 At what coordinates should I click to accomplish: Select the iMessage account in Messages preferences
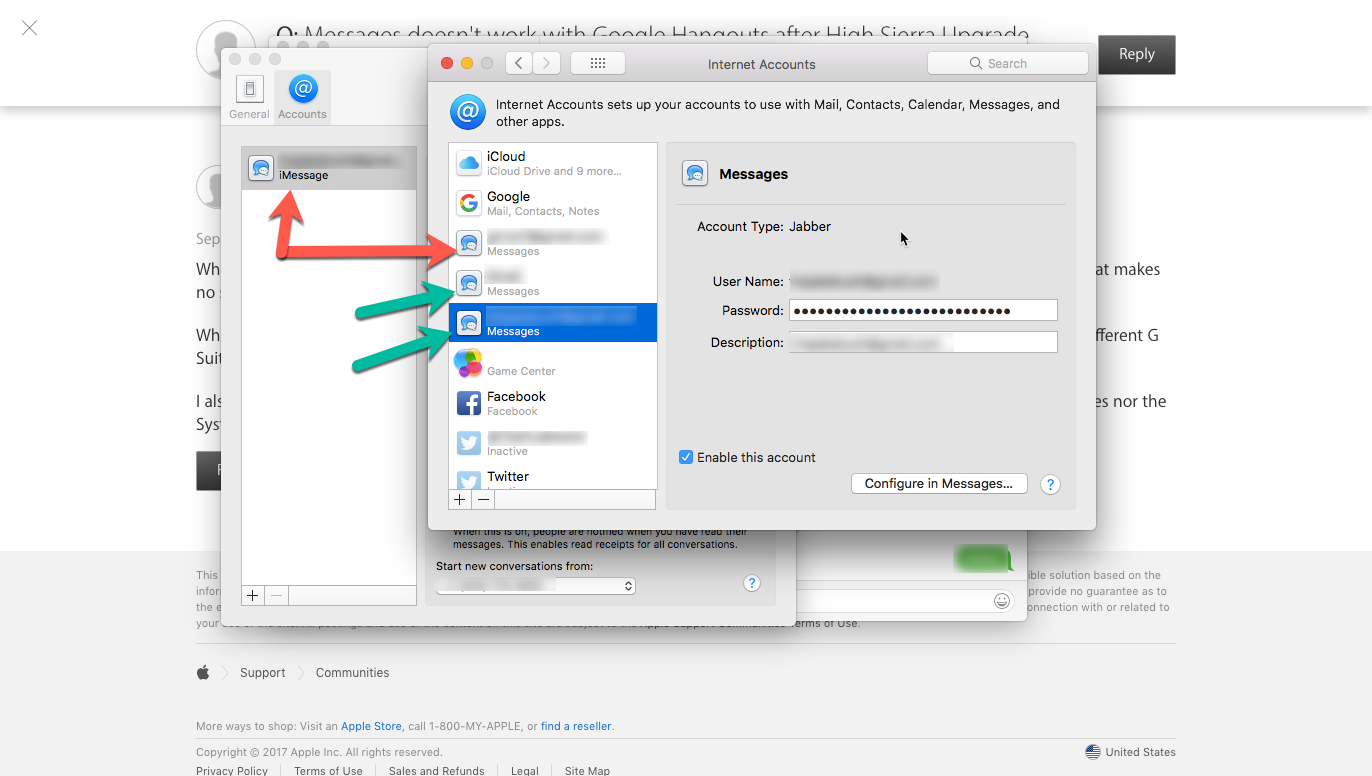pyautogui.click(x=329, y=168)
